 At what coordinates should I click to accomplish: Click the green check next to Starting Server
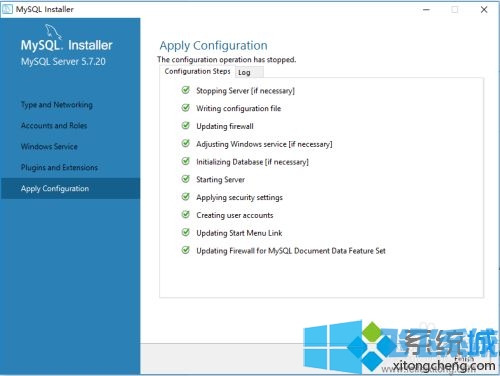click(x=186, y=179)
